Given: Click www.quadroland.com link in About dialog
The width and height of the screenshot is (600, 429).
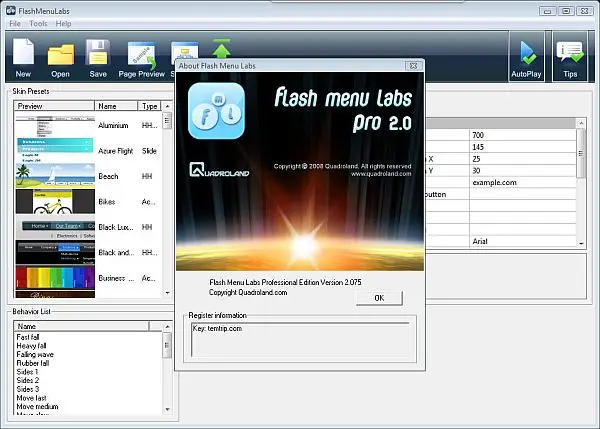Looking at the screenshot, I should coord(381,174).
